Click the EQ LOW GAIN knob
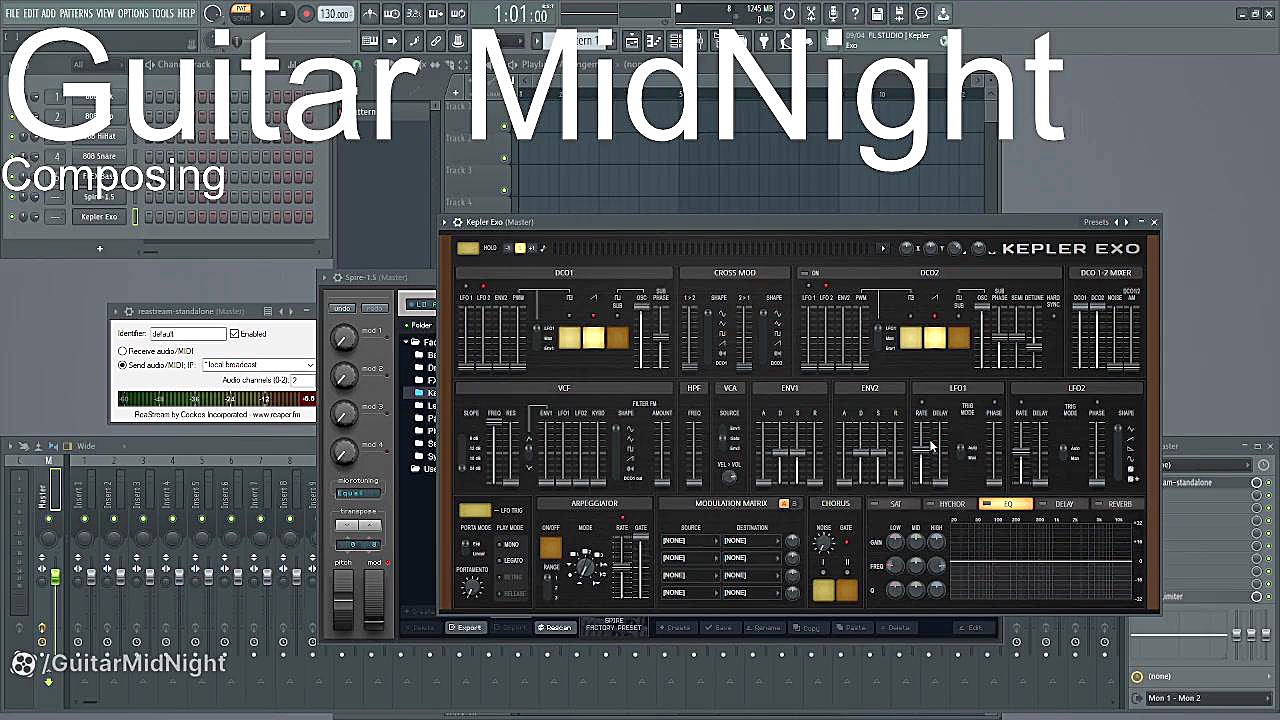The height and width of the screenshot is (720, 1280). point(895,542)
